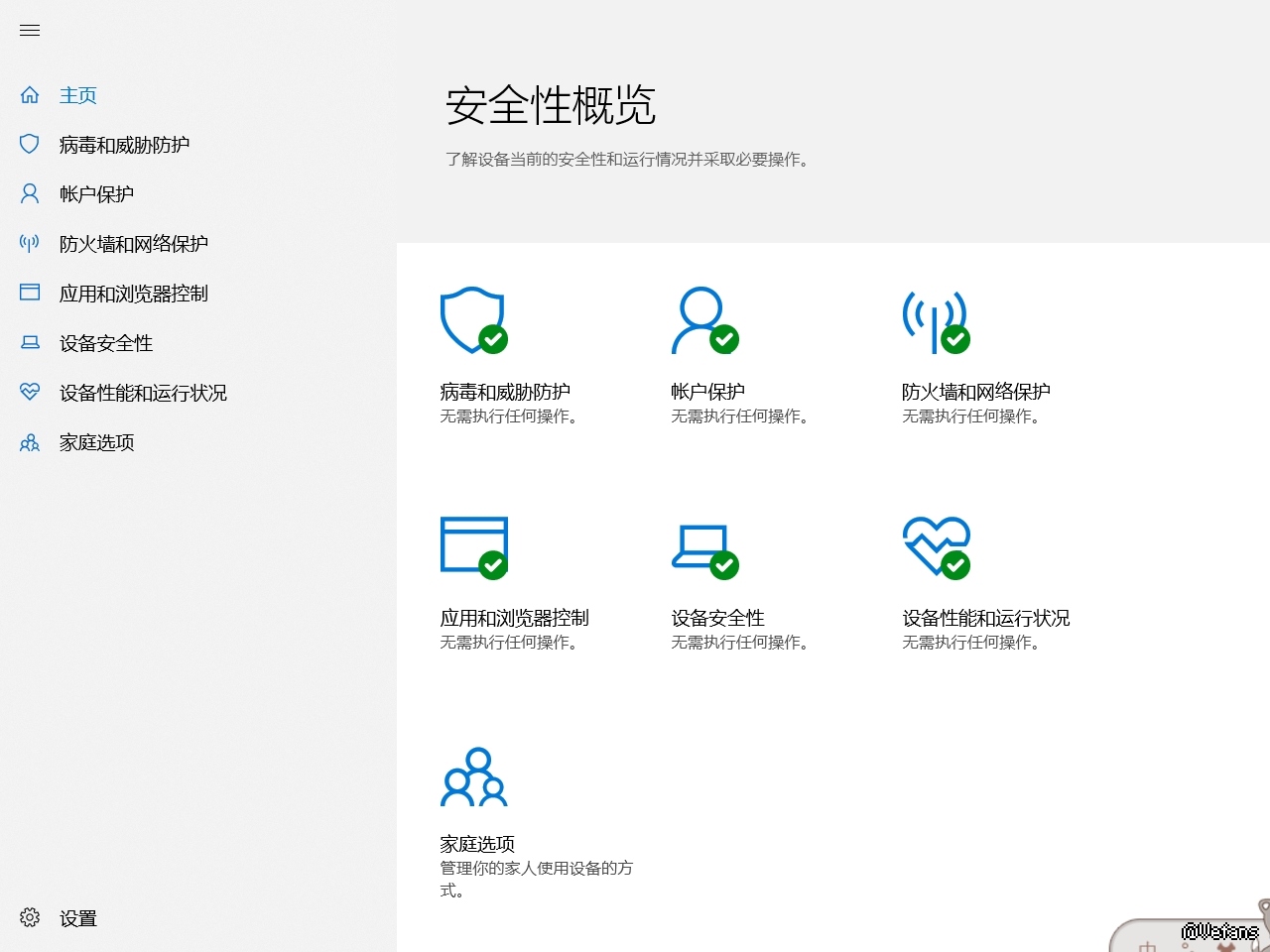Open 设置 at the sidebar bottom
Image resolution: width=1270 pixels, height=952 pixels.
click(x=78, y=918)
